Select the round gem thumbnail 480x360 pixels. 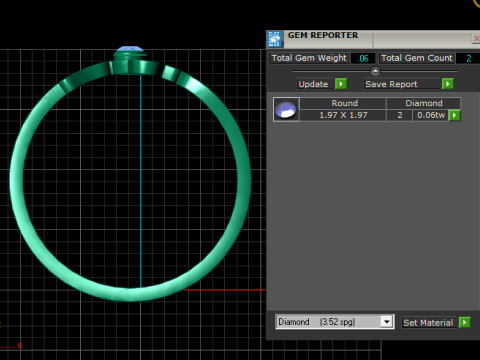click(286, 110)
